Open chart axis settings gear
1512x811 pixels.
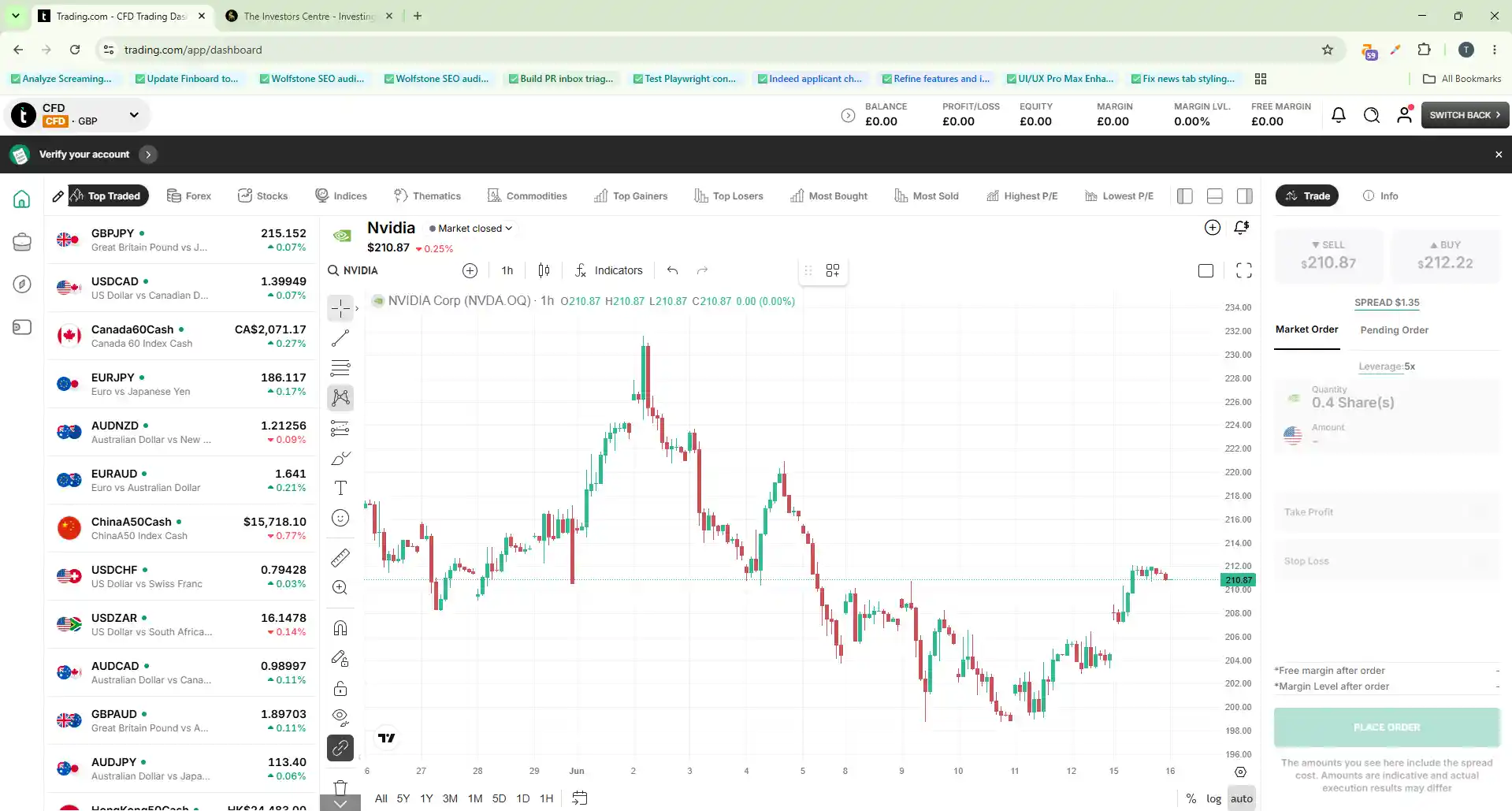pyautogui.click(x=1240, y=772)
